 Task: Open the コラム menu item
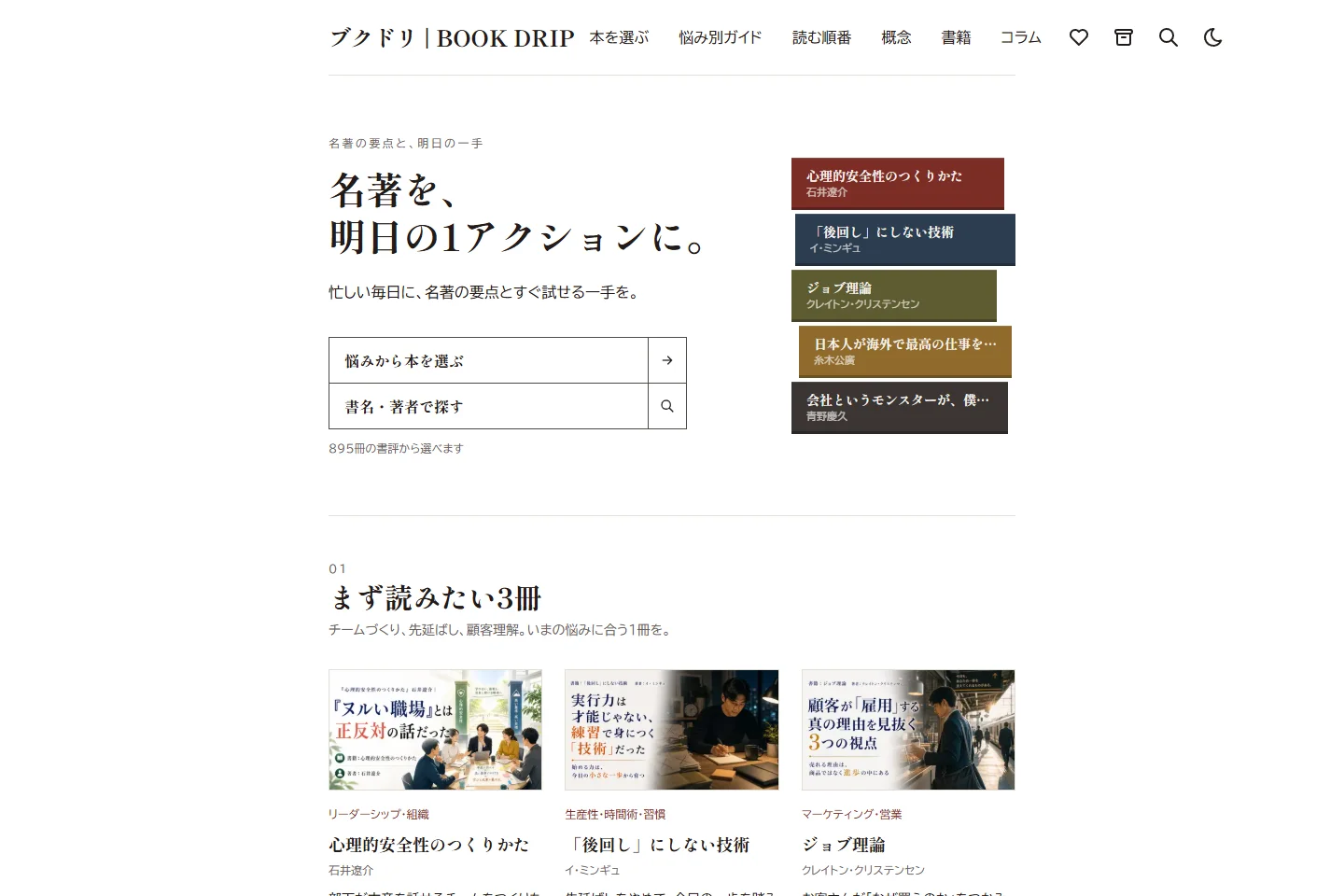(1020, 37)
